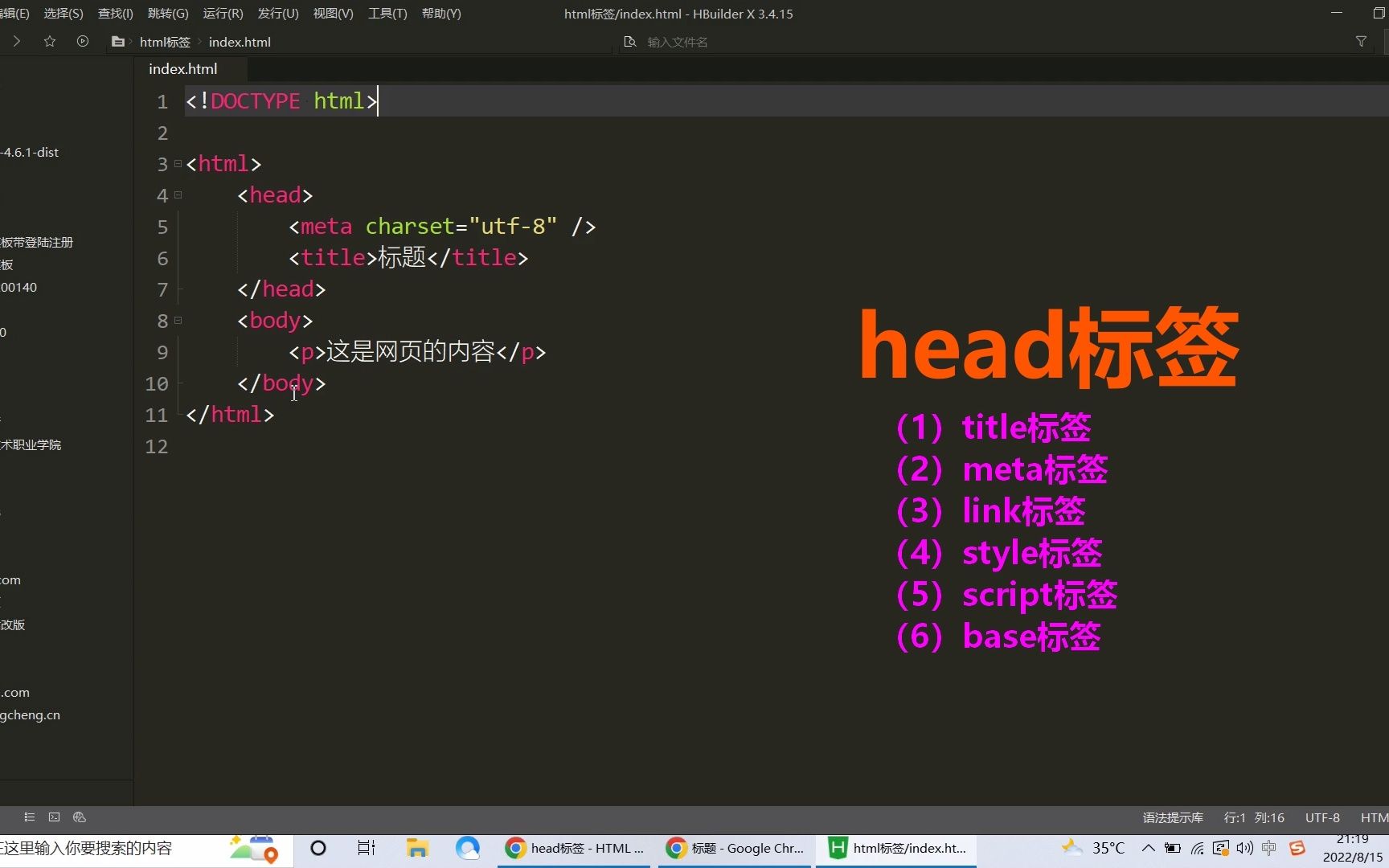Collapse the head tag fold marker on line 4
Screen dimensions: 1389x868
click(178, 195)
